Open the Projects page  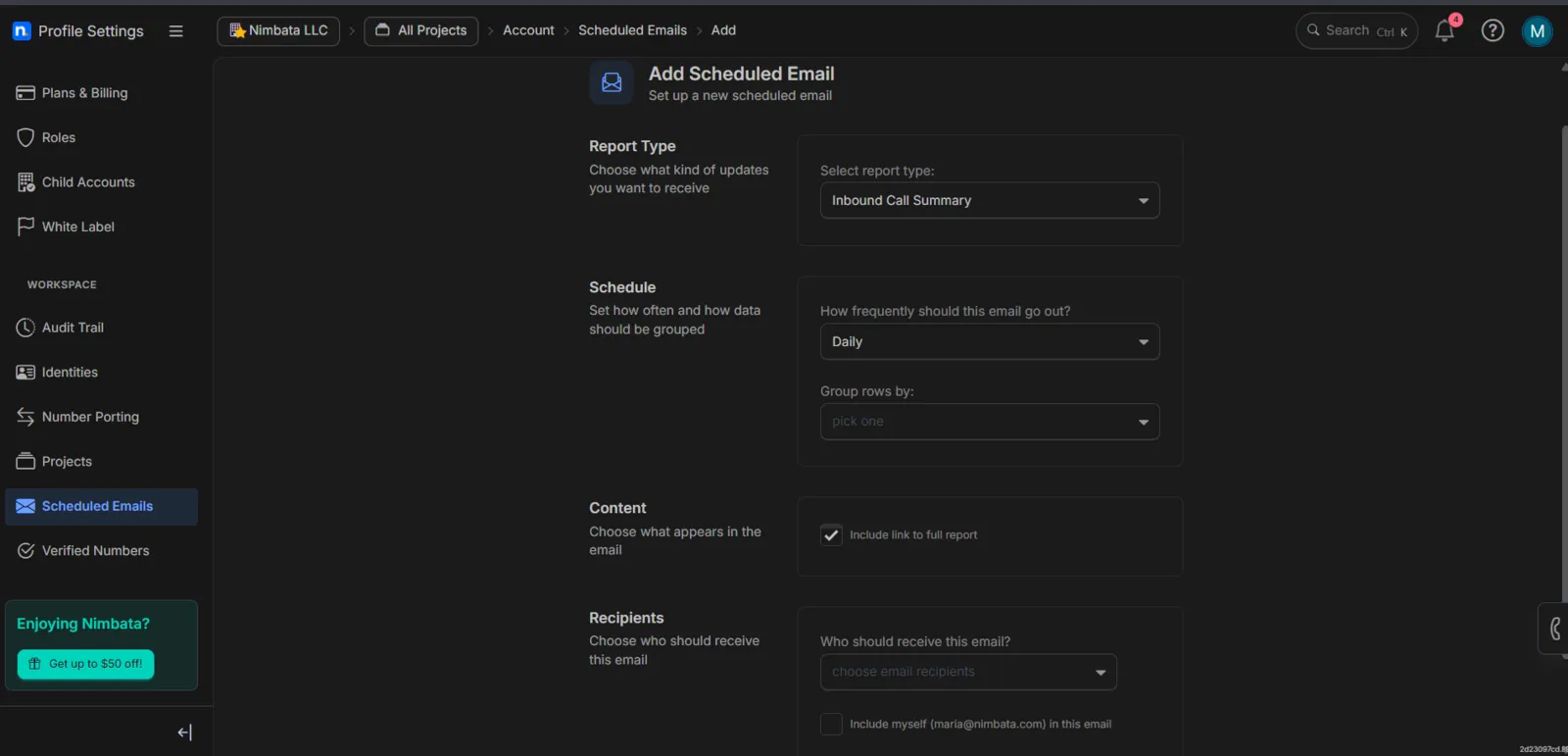101,462
